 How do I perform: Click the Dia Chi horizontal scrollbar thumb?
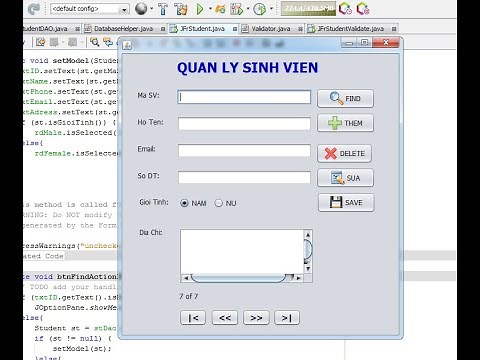pos(239,278)
